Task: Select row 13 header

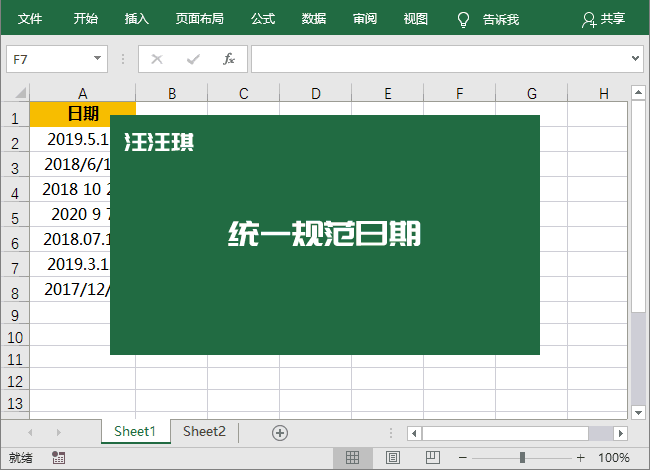Action: [15, 403]
